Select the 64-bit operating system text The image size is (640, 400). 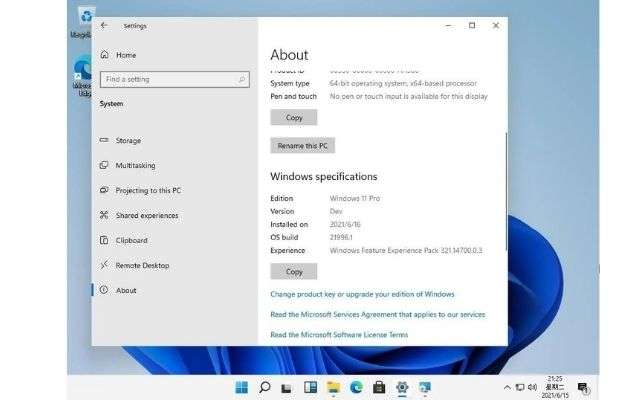click(x=403, y=83)
